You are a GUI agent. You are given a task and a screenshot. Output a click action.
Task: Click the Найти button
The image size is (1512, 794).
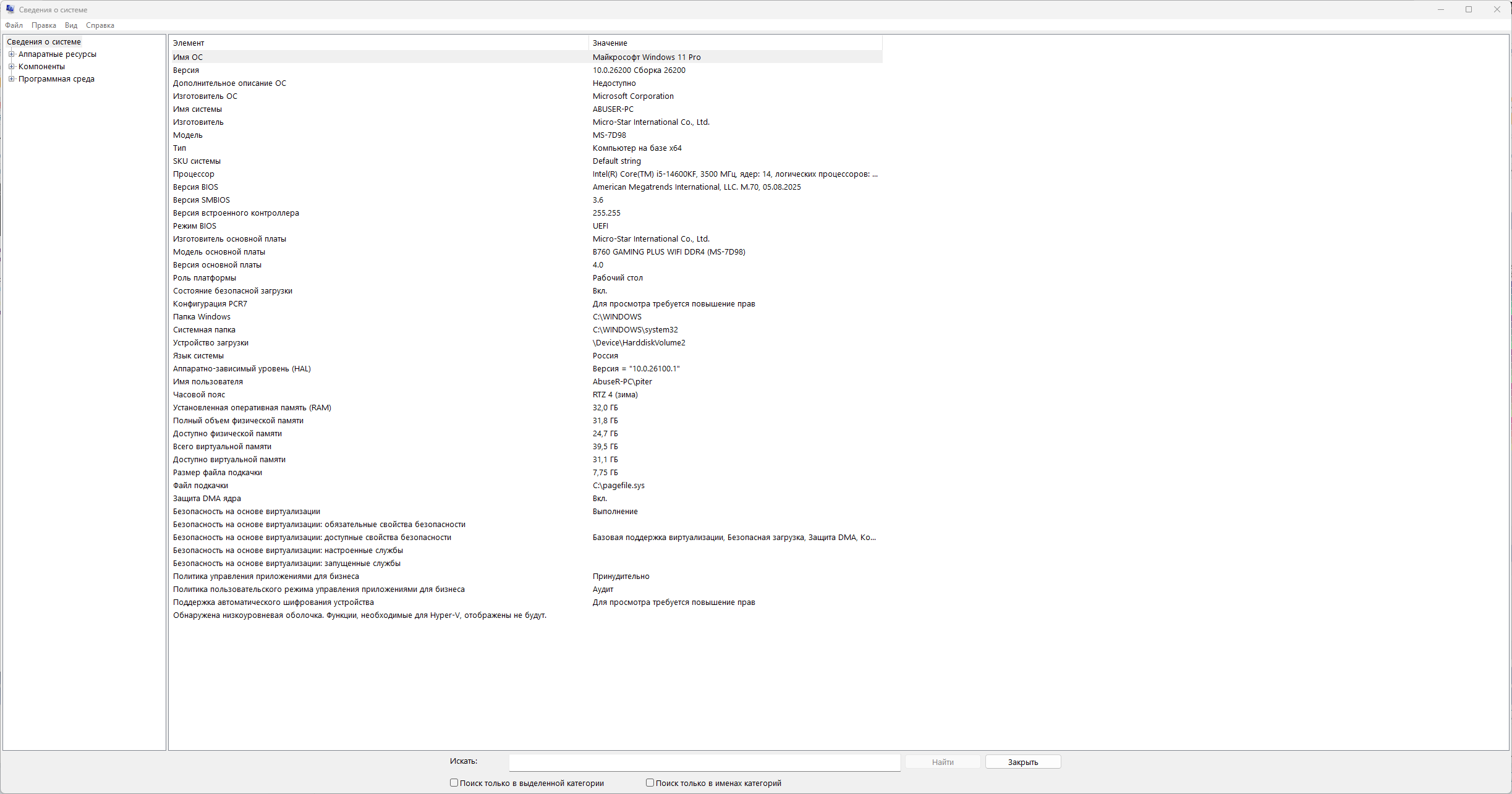pos(943,762)
